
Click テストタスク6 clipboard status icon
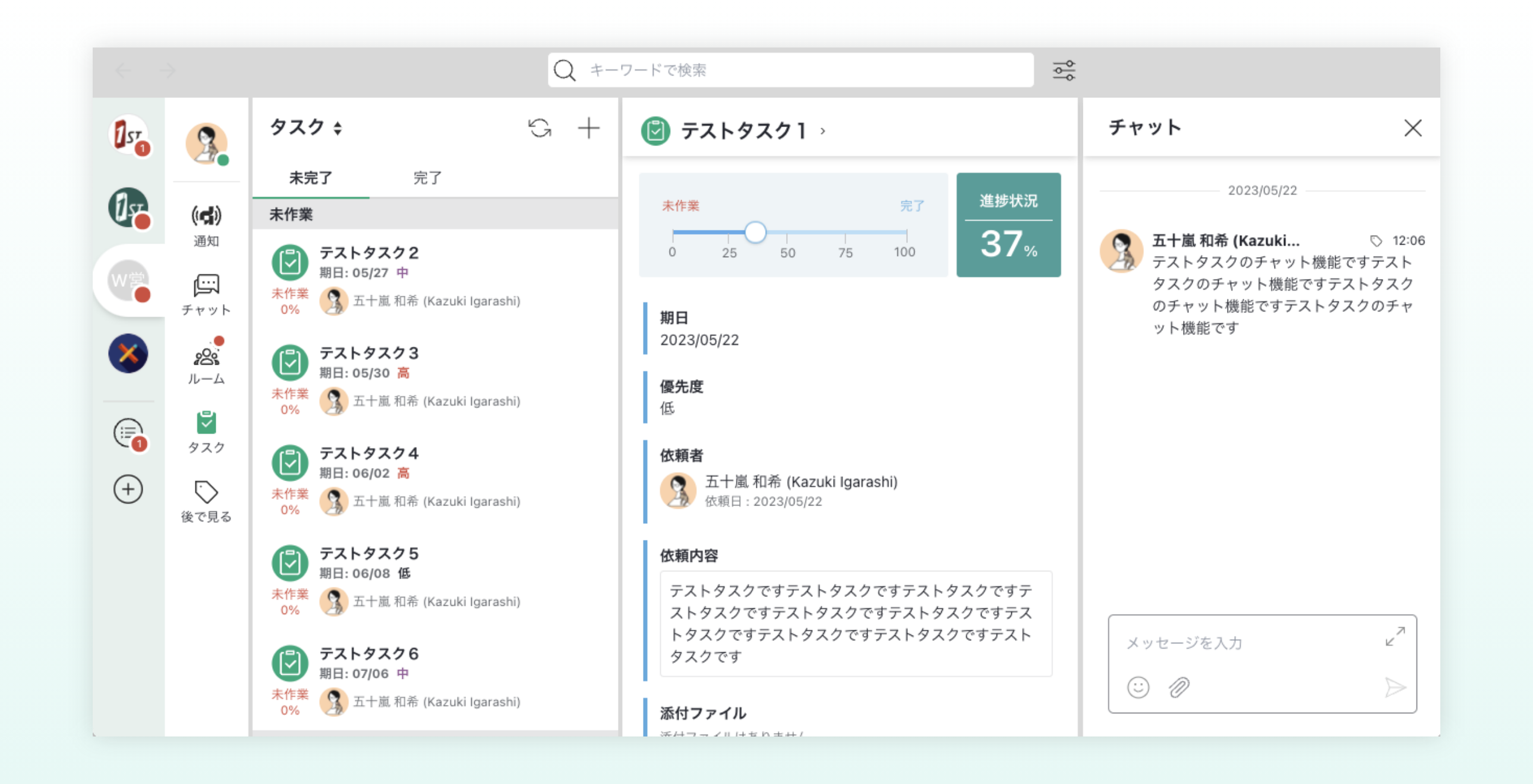tap(290, 663)
